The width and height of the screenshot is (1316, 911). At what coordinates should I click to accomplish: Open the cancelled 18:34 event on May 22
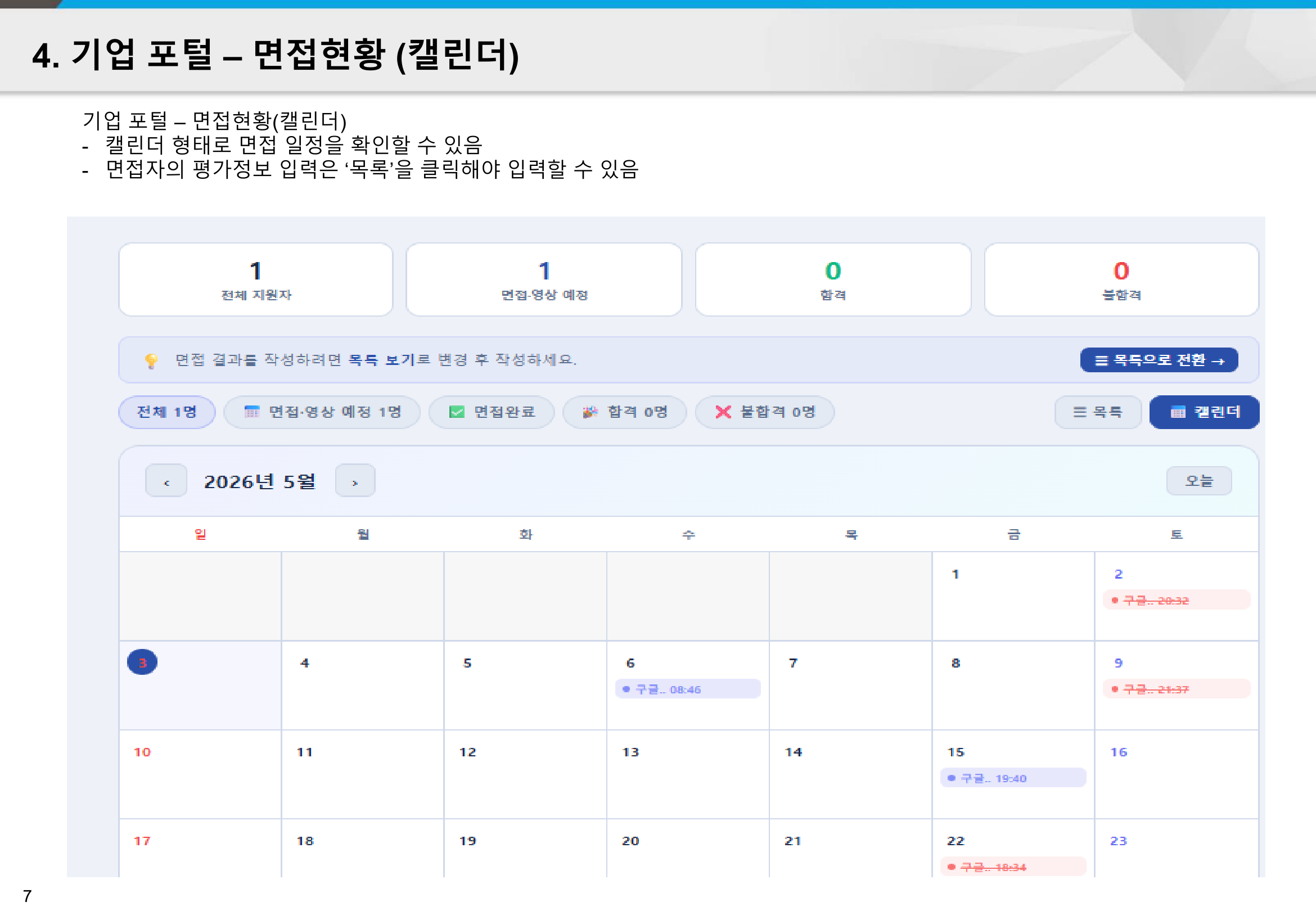pyautogui.click(x=1013, y=867)
